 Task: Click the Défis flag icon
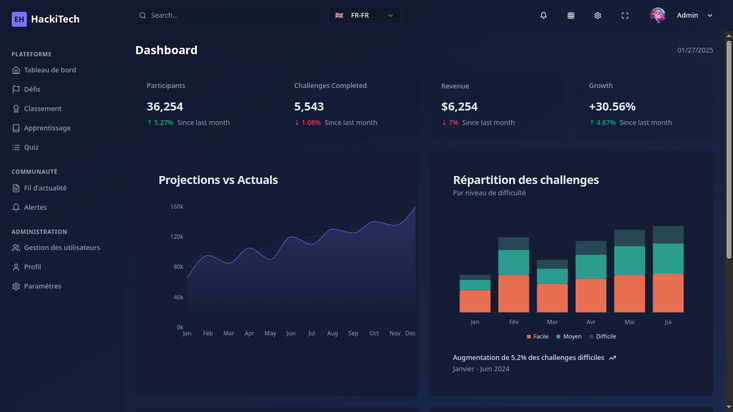coord(16,89)
